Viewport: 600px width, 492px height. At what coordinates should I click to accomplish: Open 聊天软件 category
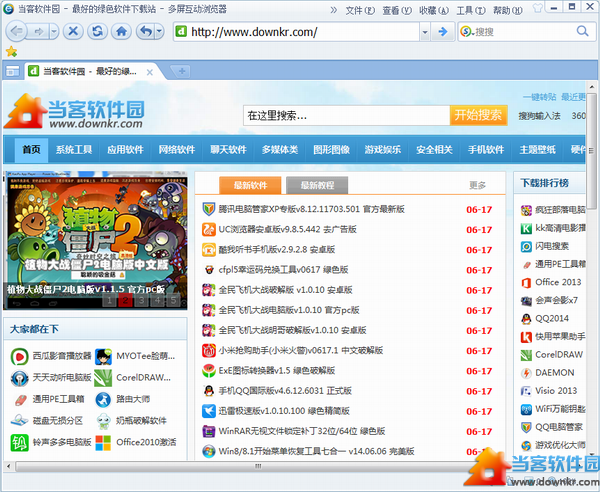[228, 150]
